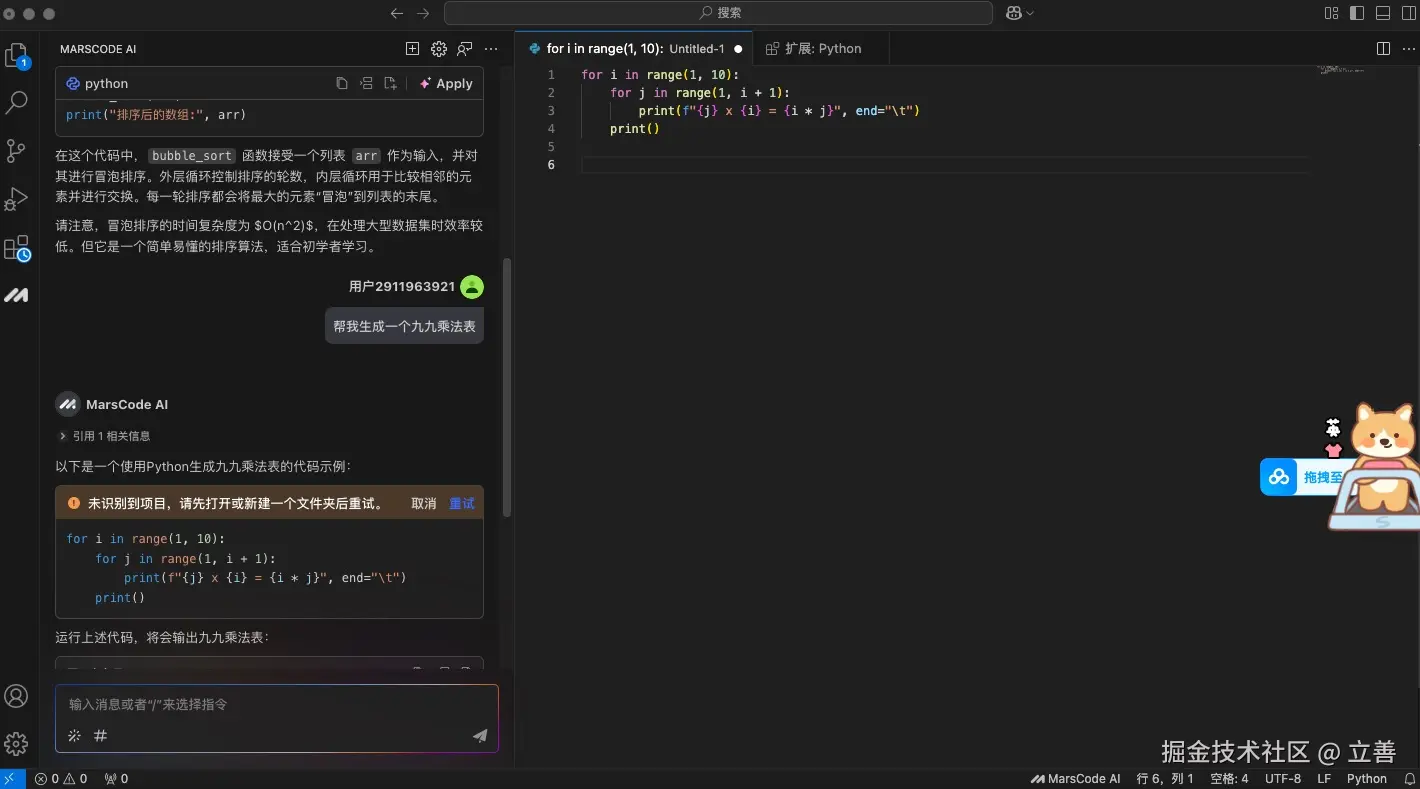Open the Run and Debug panel
Viewport: 1420px width, 789px height.
[17, 198]
